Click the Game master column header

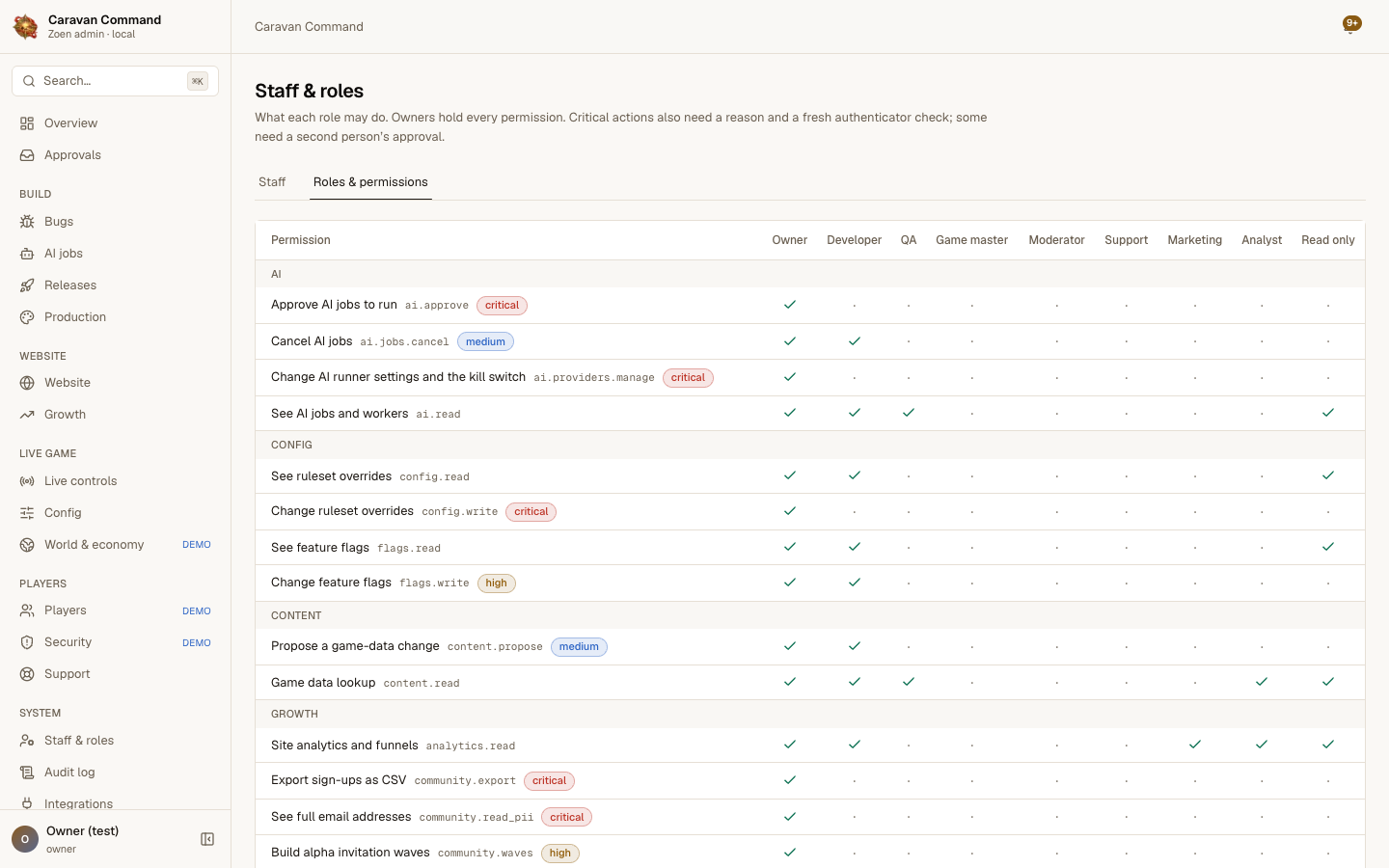[971, 240]
